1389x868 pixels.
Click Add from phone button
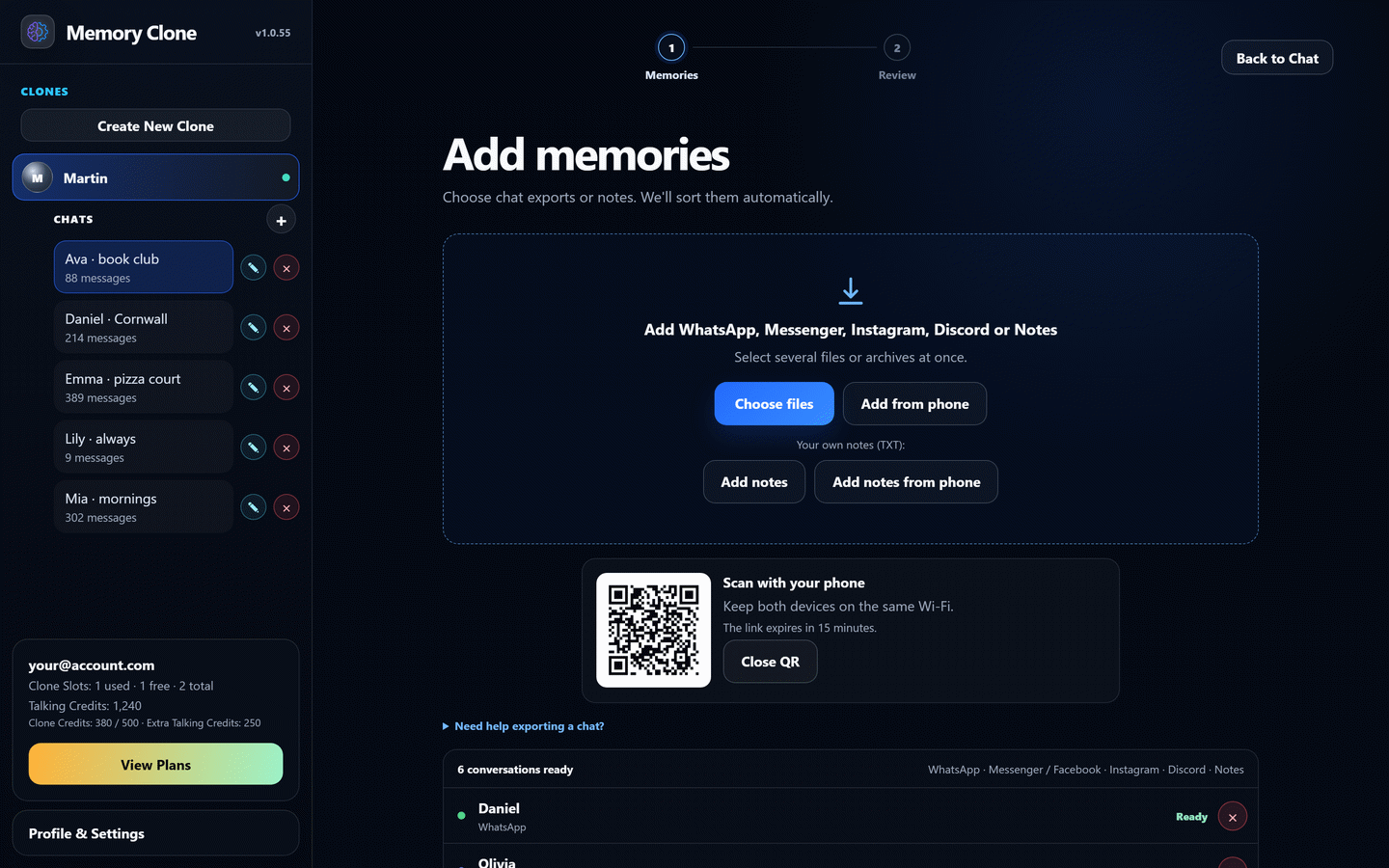point(914,404)
